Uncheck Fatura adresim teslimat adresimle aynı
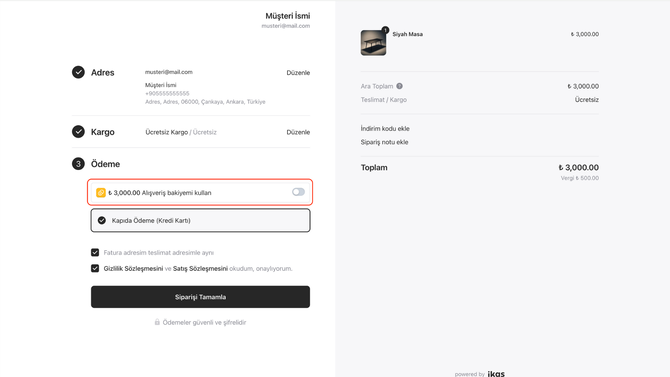The width and height of the screenshot is (670, 377). click(x=95, y=253)
